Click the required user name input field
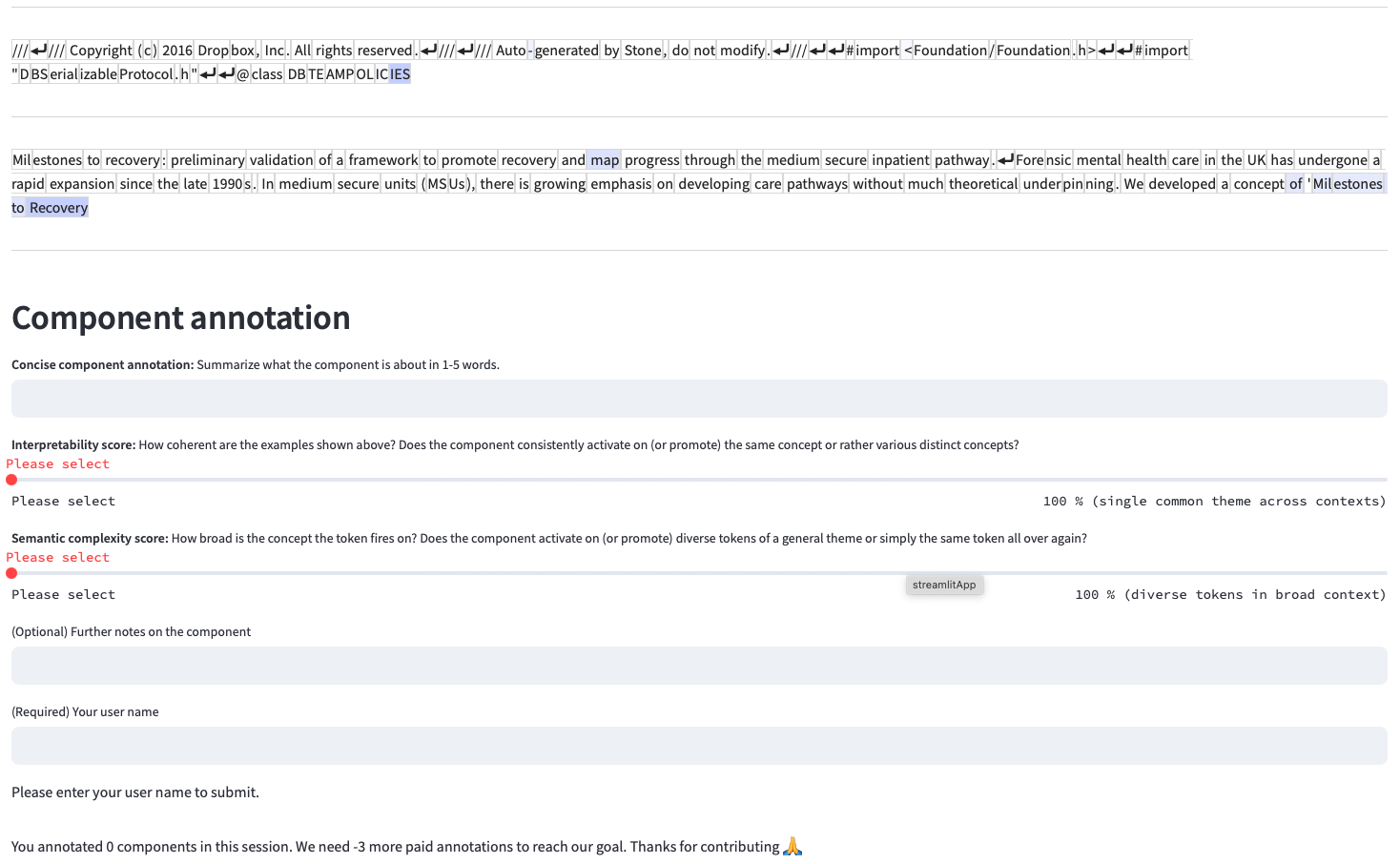Viewport: 1400px width, 864px height. [699, 746]
